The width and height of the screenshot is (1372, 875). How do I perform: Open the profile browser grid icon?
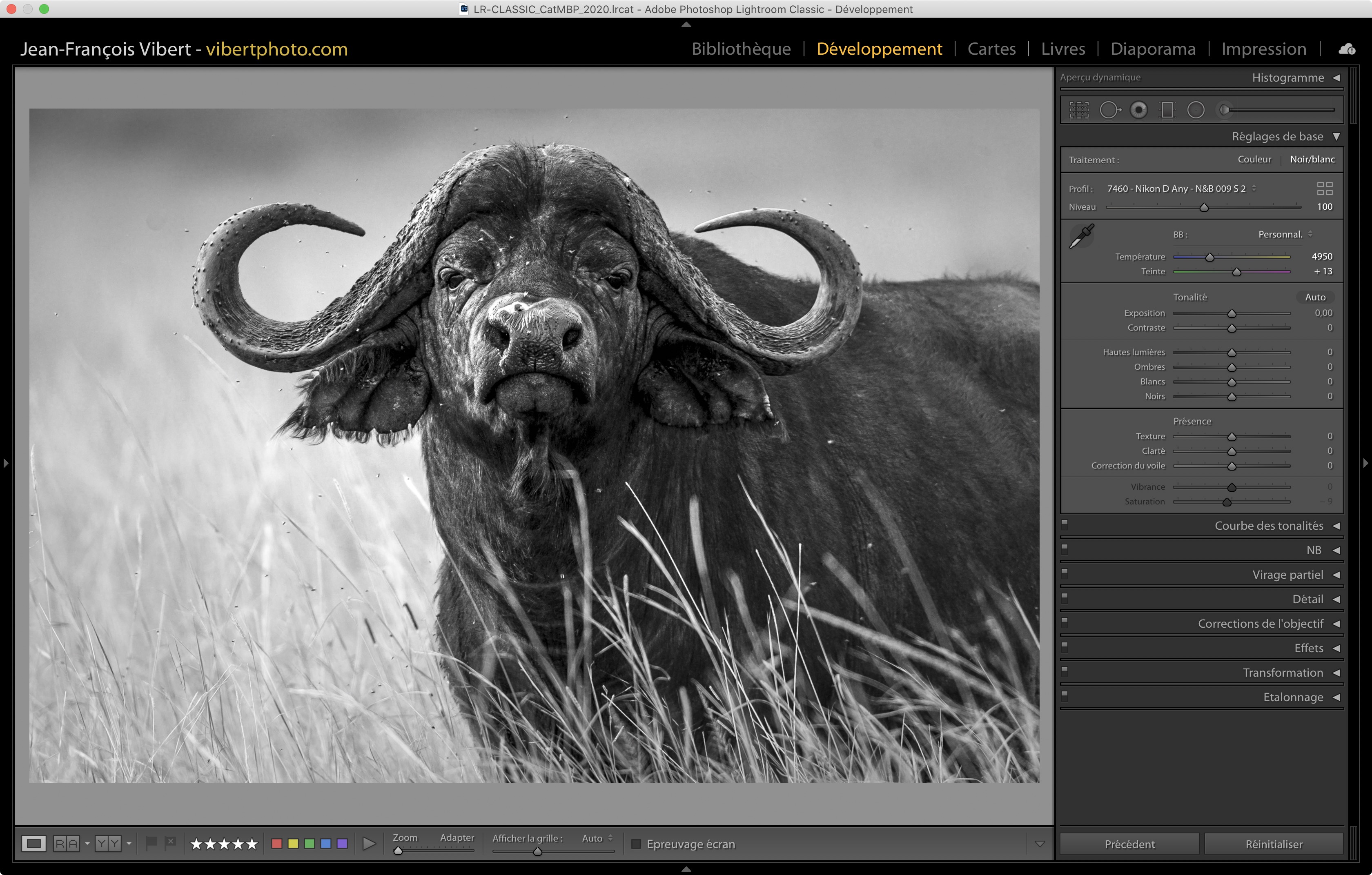pyautogui.click(x=1325, y=189)
